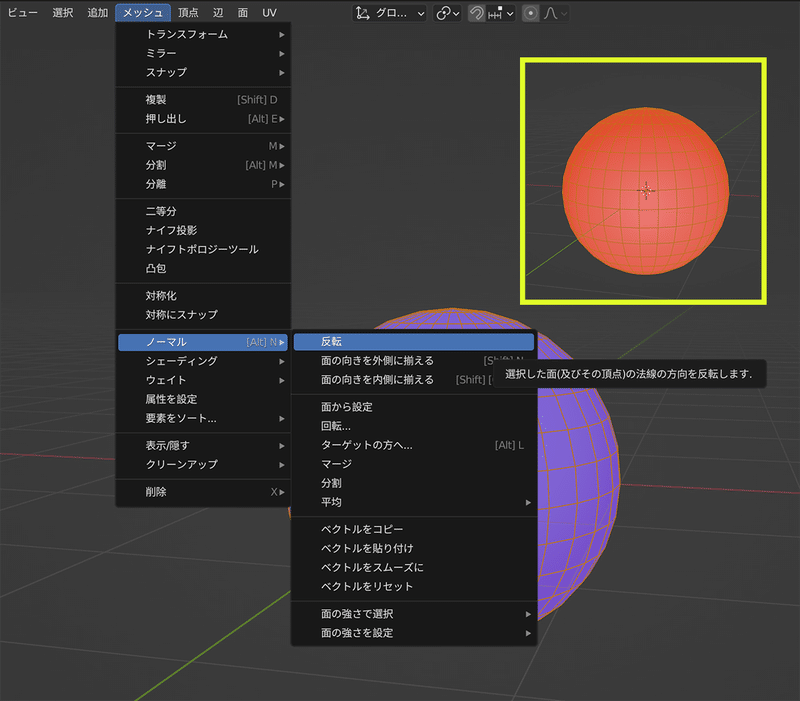
Task: Choose 複製 from the mesh menu
Action: coord(203,99)
